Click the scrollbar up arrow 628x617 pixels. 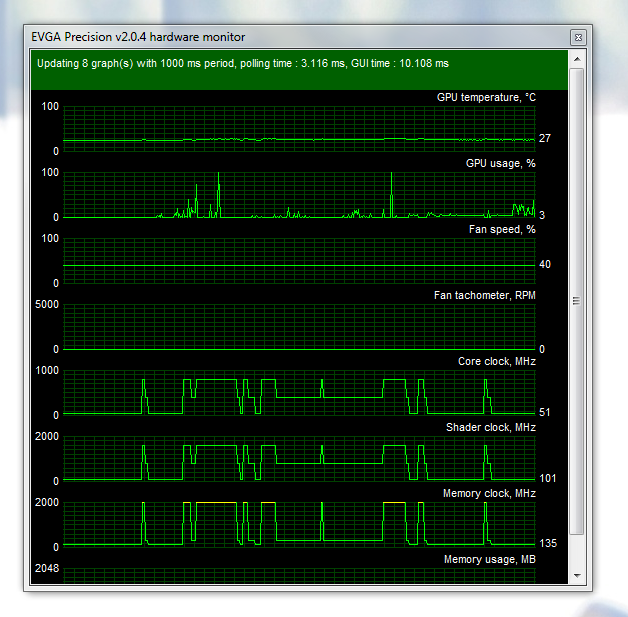pyautogui.click(x=577, y=59)
